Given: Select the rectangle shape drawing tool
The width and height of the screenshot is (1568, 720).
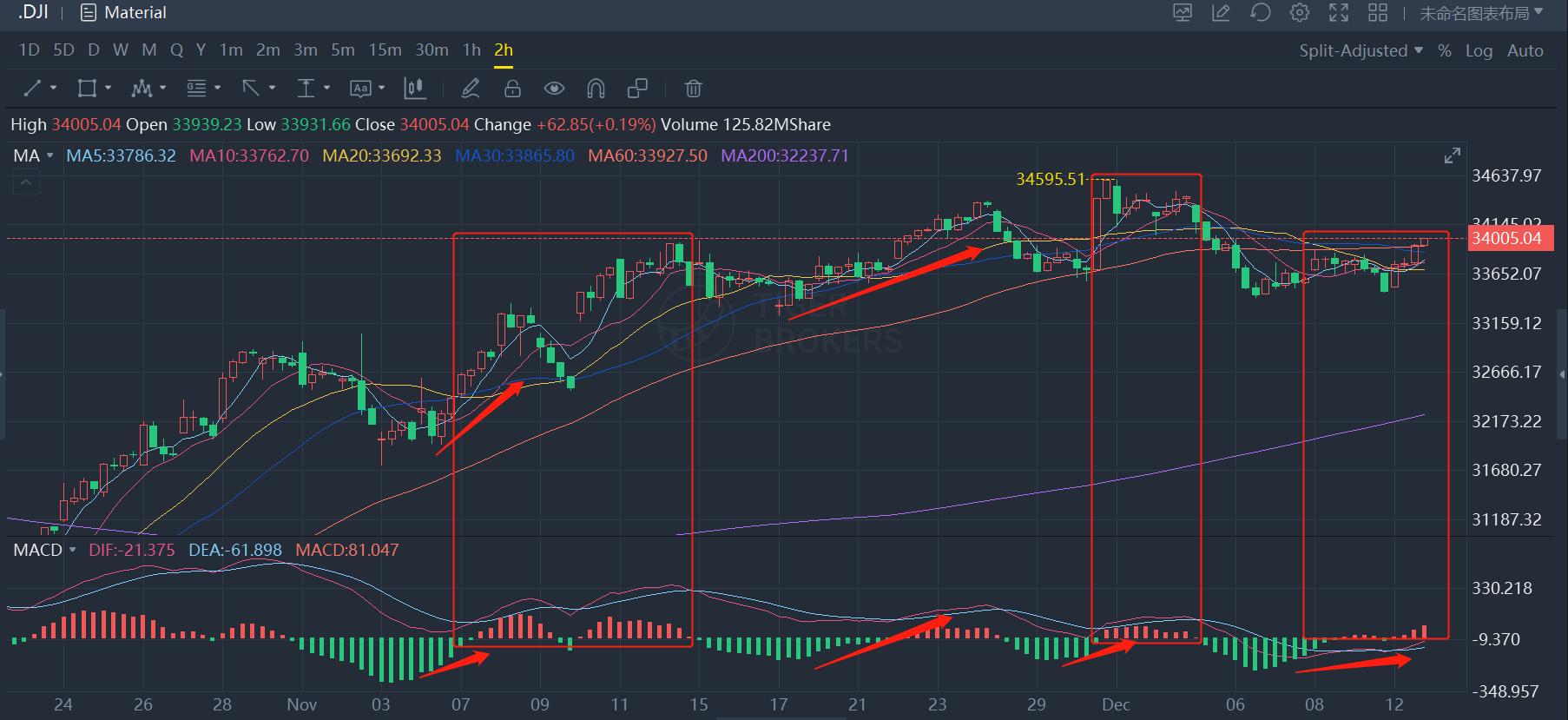Looking at the screenshot, I should tap(87, 88).
